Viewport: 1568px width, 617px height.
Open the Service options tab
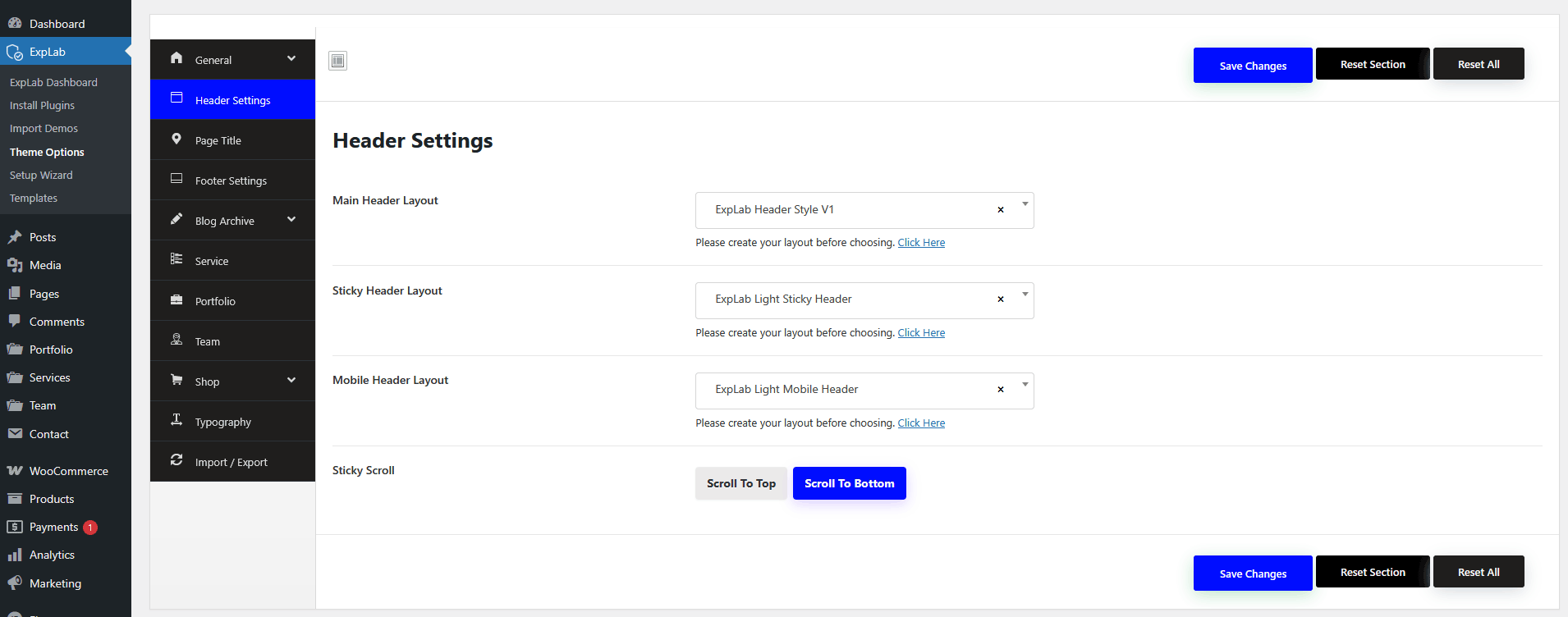pos(212,261)
